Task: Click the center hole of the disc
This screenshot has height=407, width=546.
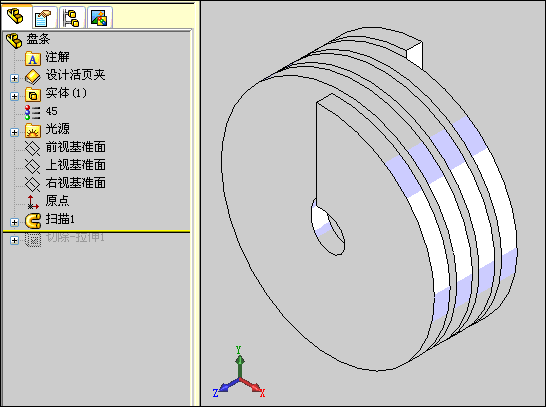Action: [328, 227]
